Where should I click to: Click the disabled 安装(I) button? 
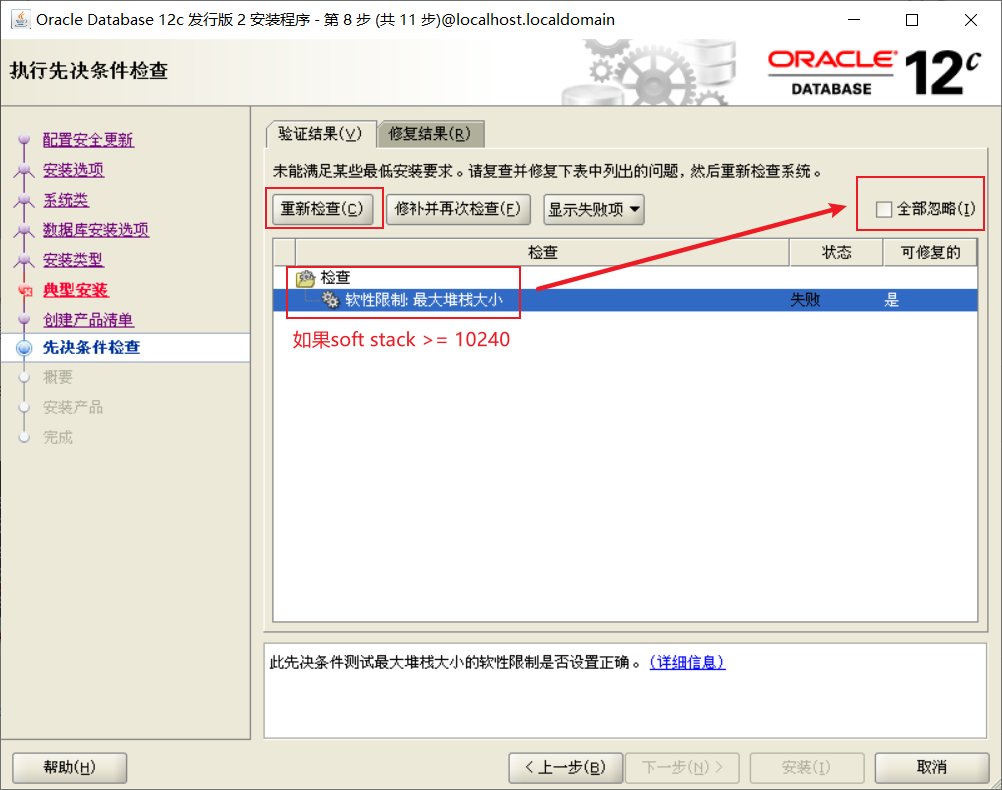point(806,767)
